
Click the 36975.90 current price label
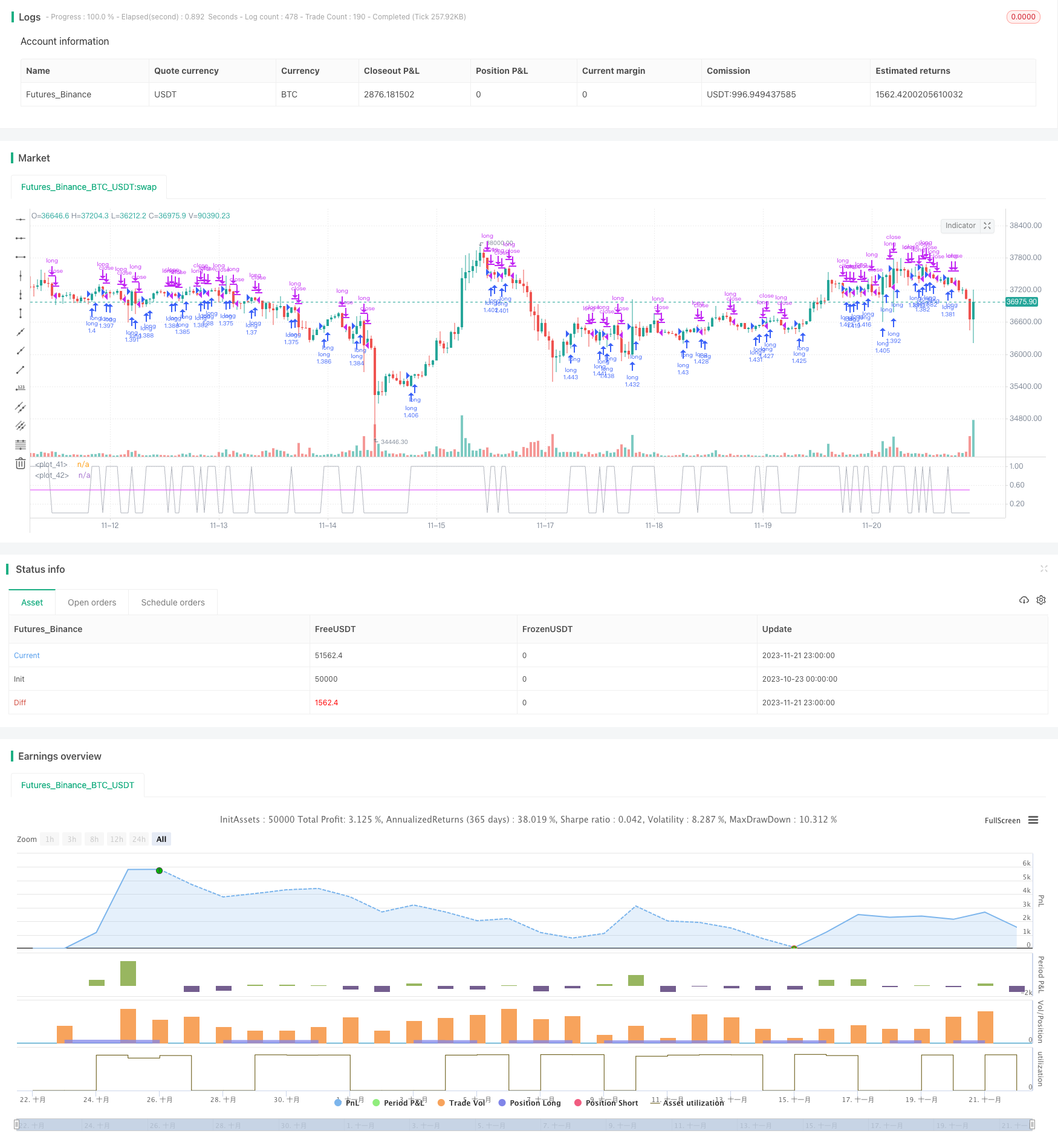[1022, 302]
